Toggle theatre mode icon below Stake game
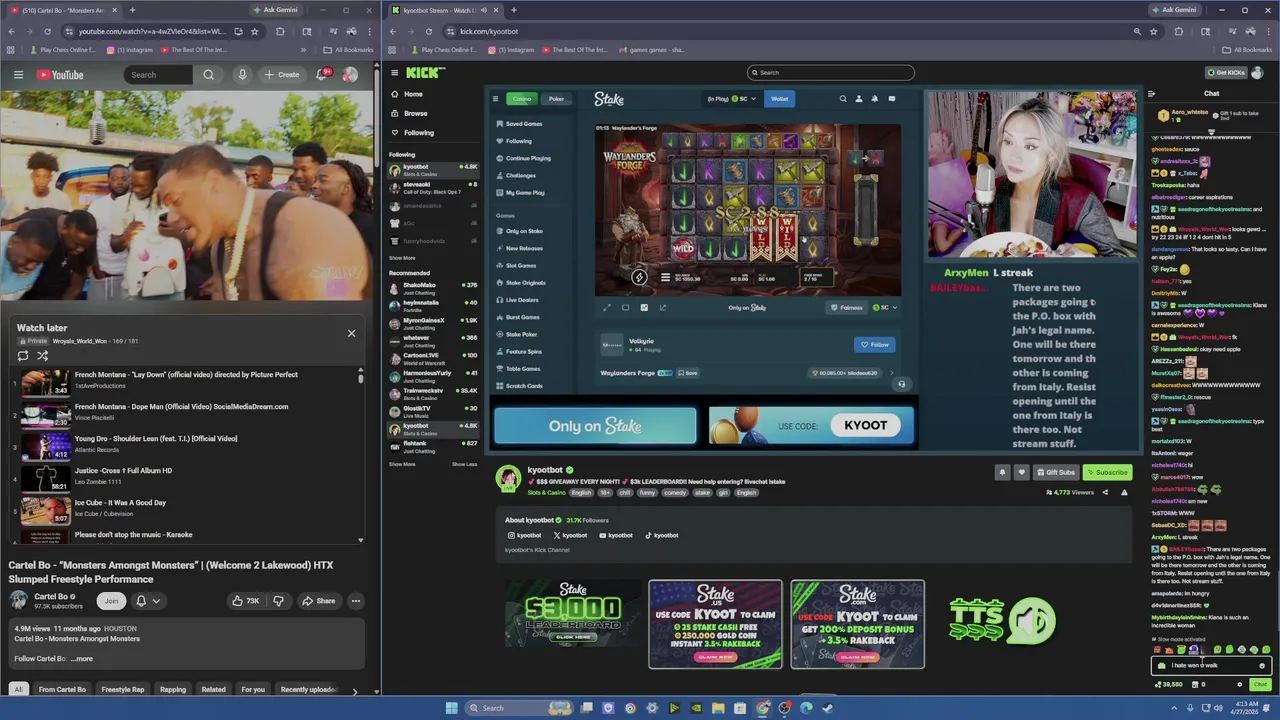This screenshot has height=720, width=1280. [x=626, y=308]
